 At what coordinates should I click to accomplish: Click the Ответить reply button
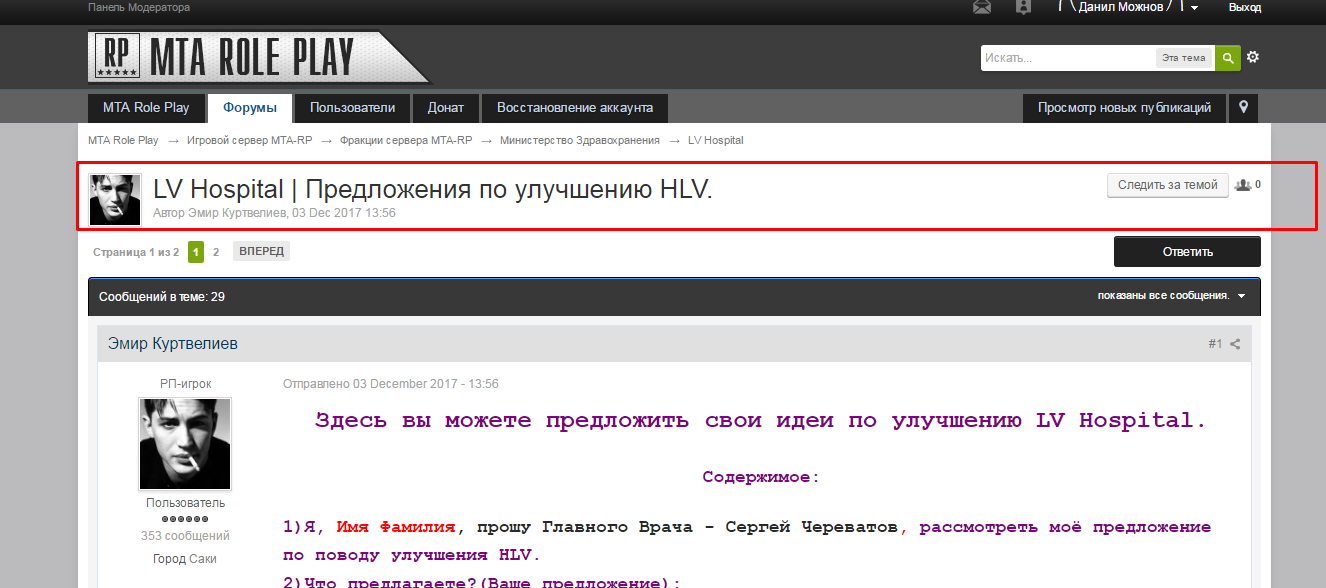(1187, 252)
